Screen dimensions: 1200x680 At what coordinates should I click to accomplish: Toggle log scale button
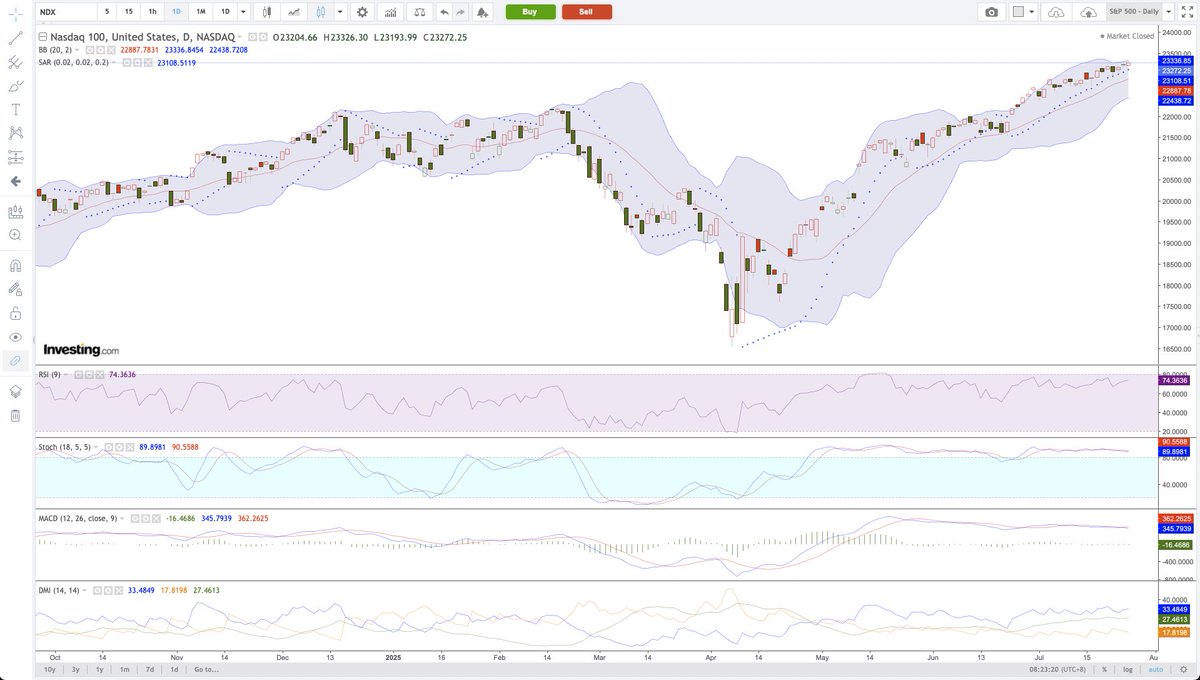coord(1127,669)
